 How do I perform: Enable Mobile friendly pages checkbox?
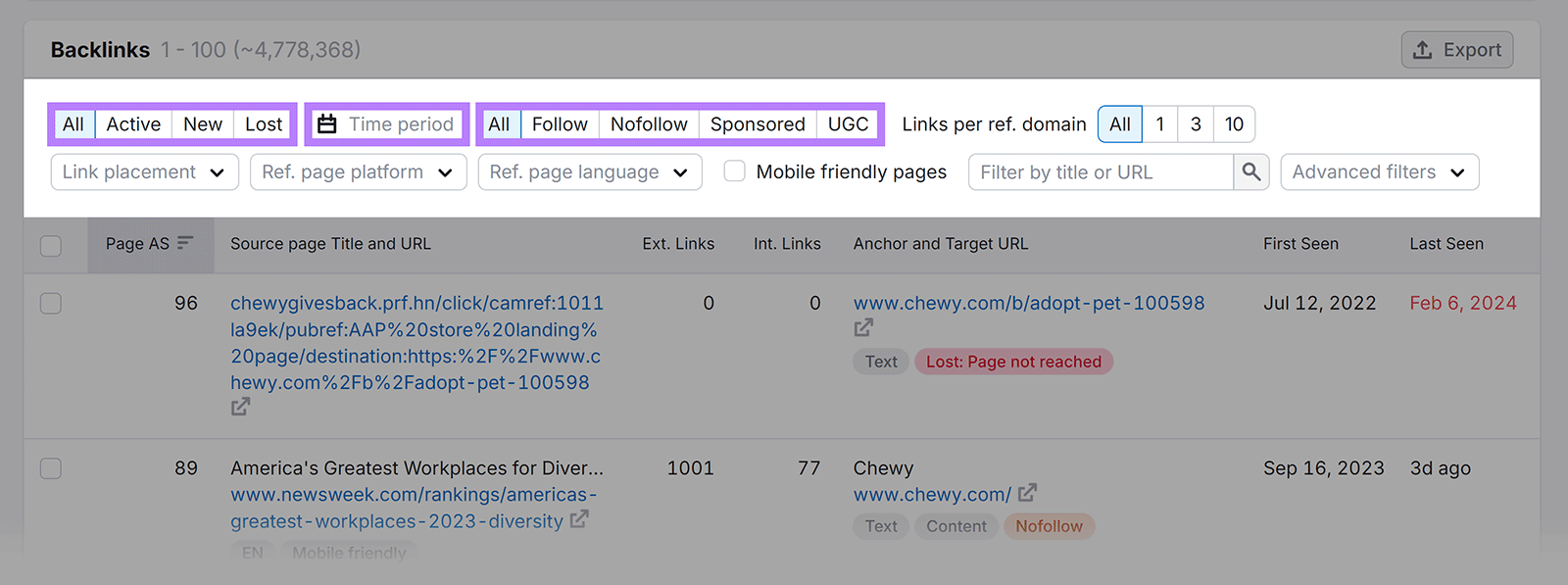(x=734, y=171)
